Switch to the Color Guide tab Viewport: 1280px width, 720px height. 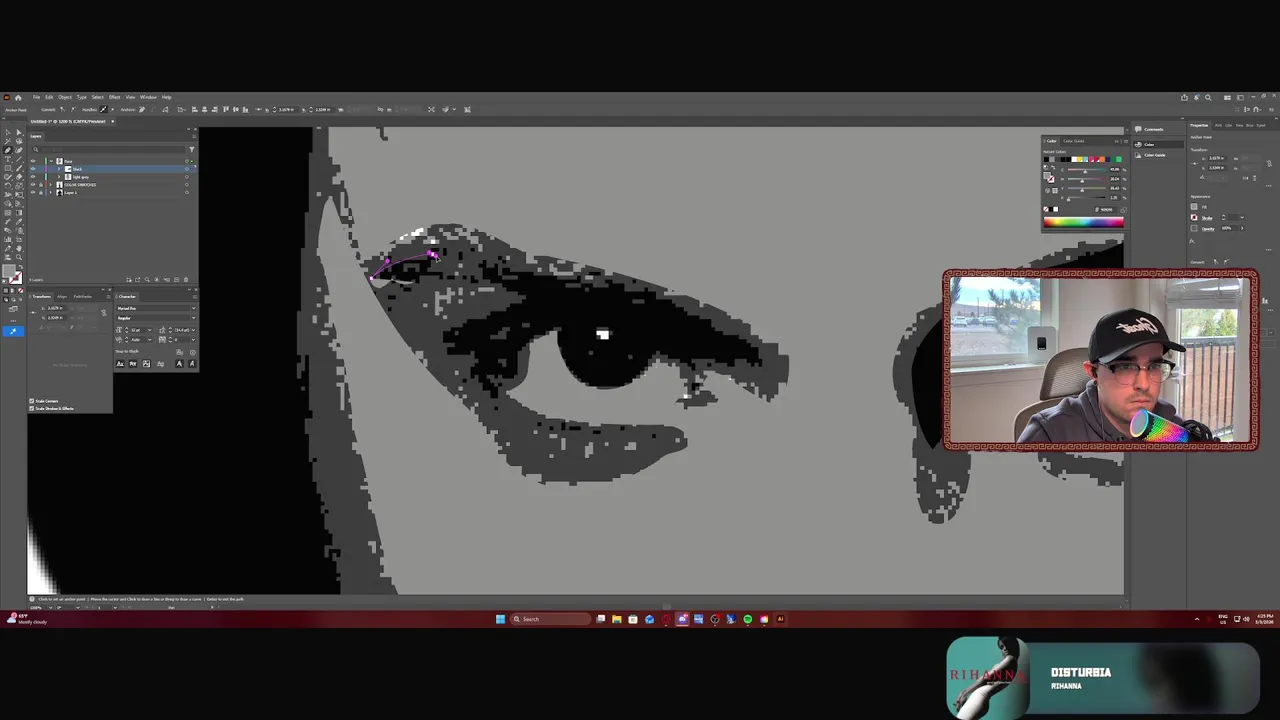[x=1074, y=141]
